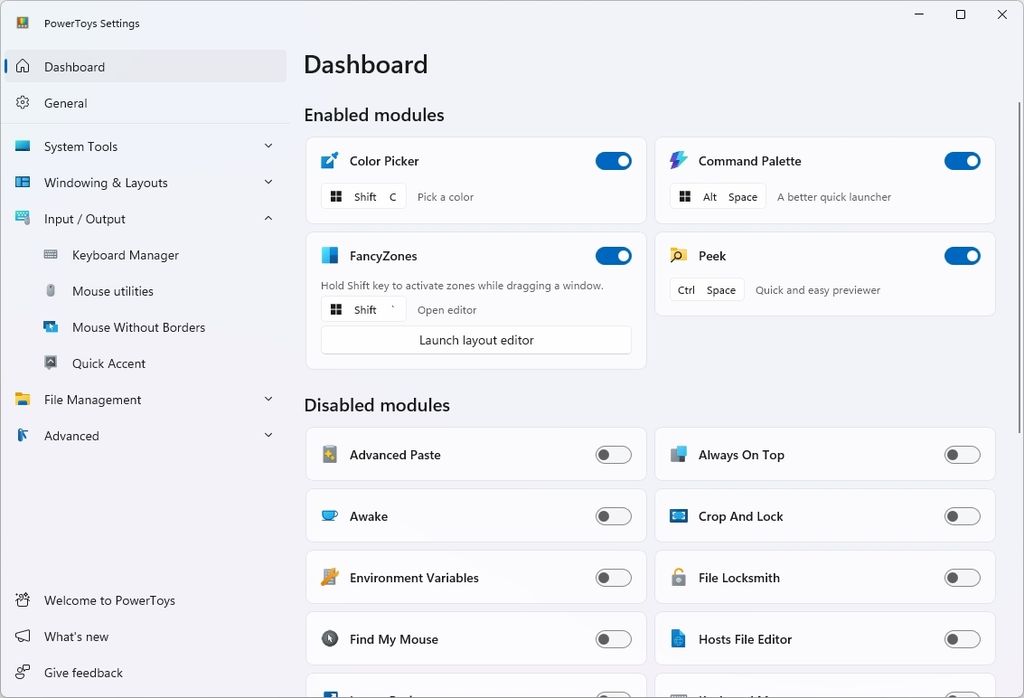Click the Ctrl Space shortcut badge for Peek
Viewport: 1024px width, 698px height.
click(x=706, y=289)
